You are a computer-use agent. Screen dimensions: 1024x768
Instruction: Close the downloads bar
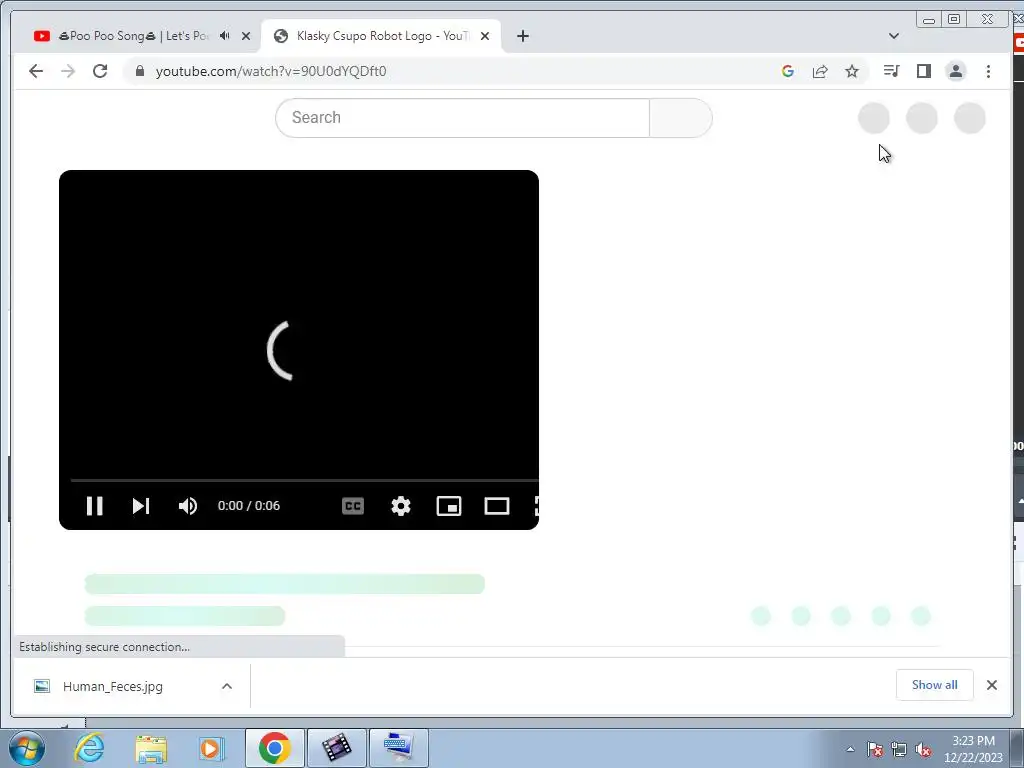pos(991,685)
